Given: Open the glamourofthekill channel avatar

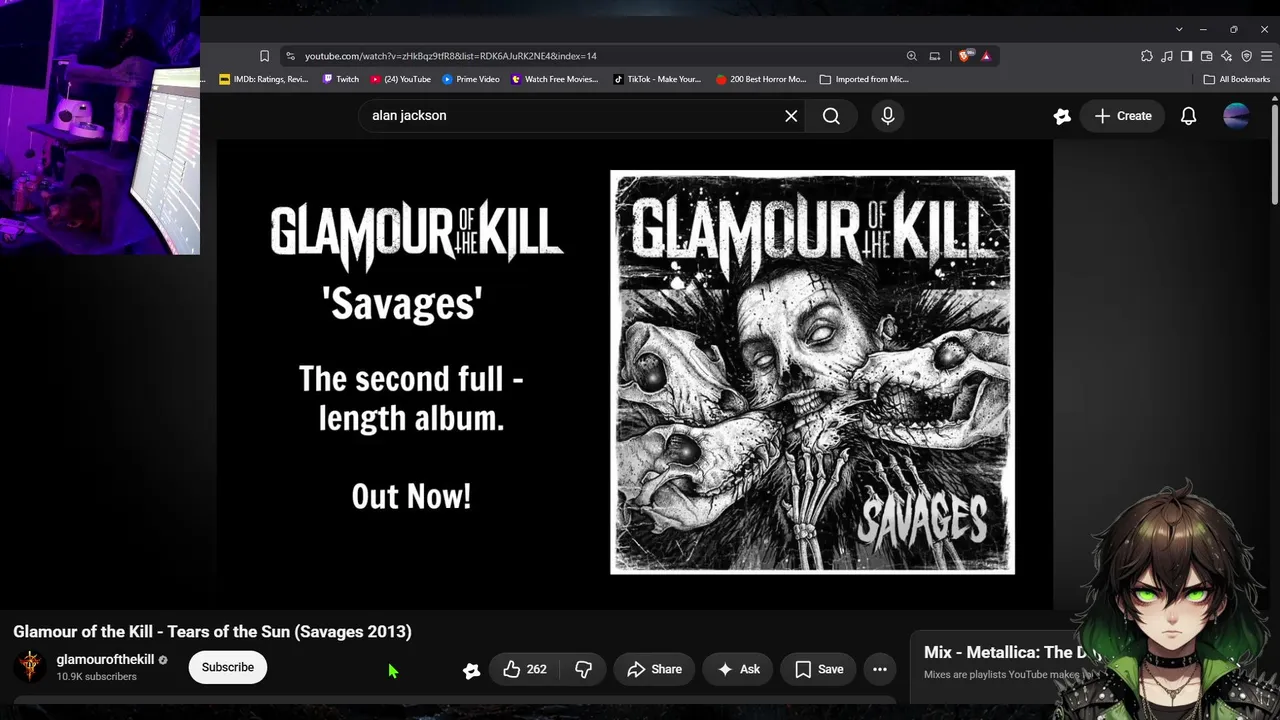Looking at the screenshot, I should tap(30, 667).
